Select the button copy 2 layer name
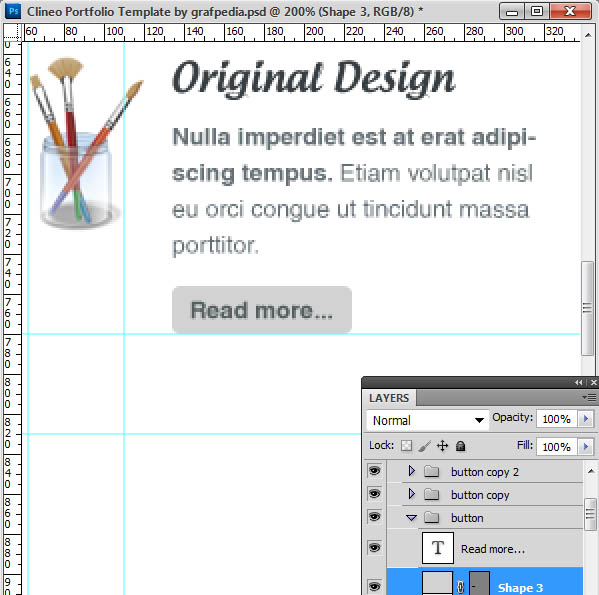This screenshot has height=595, width=599. (485, 472)
